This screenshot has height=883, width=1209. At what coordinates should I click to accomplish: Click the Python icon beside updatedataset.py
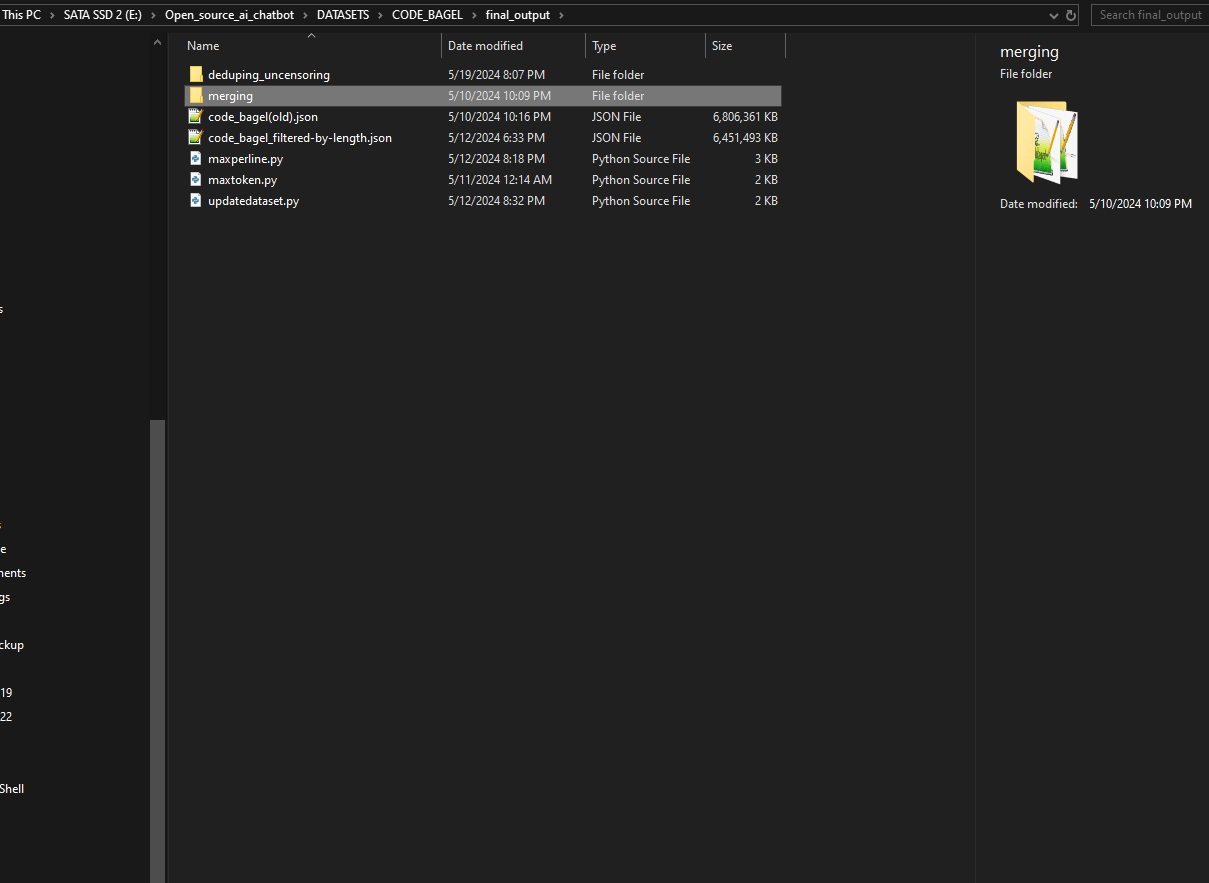click(x=195, y=200)
